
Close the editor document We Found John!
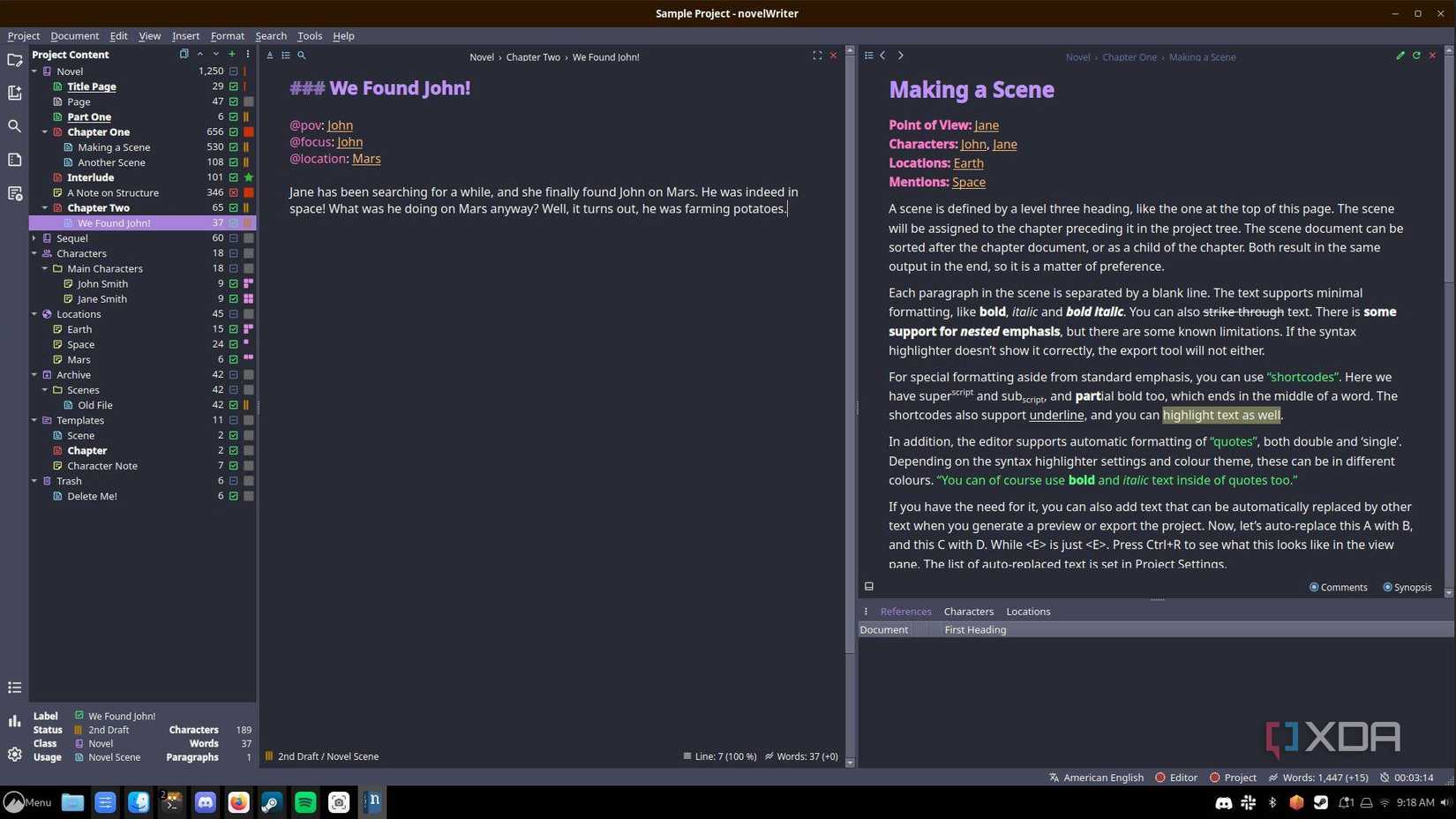click(833, 56)
